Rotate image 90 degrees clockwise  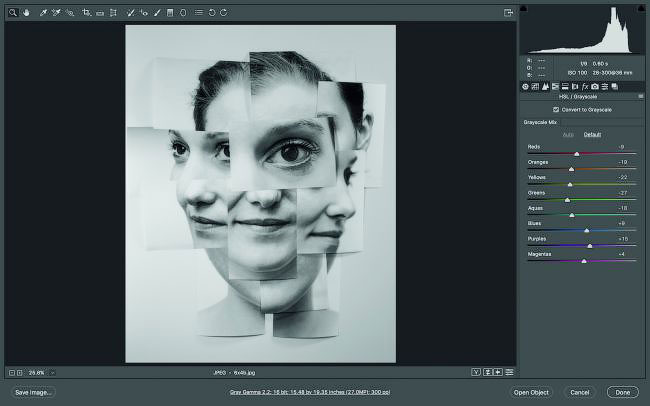click(x=223, y=13)
